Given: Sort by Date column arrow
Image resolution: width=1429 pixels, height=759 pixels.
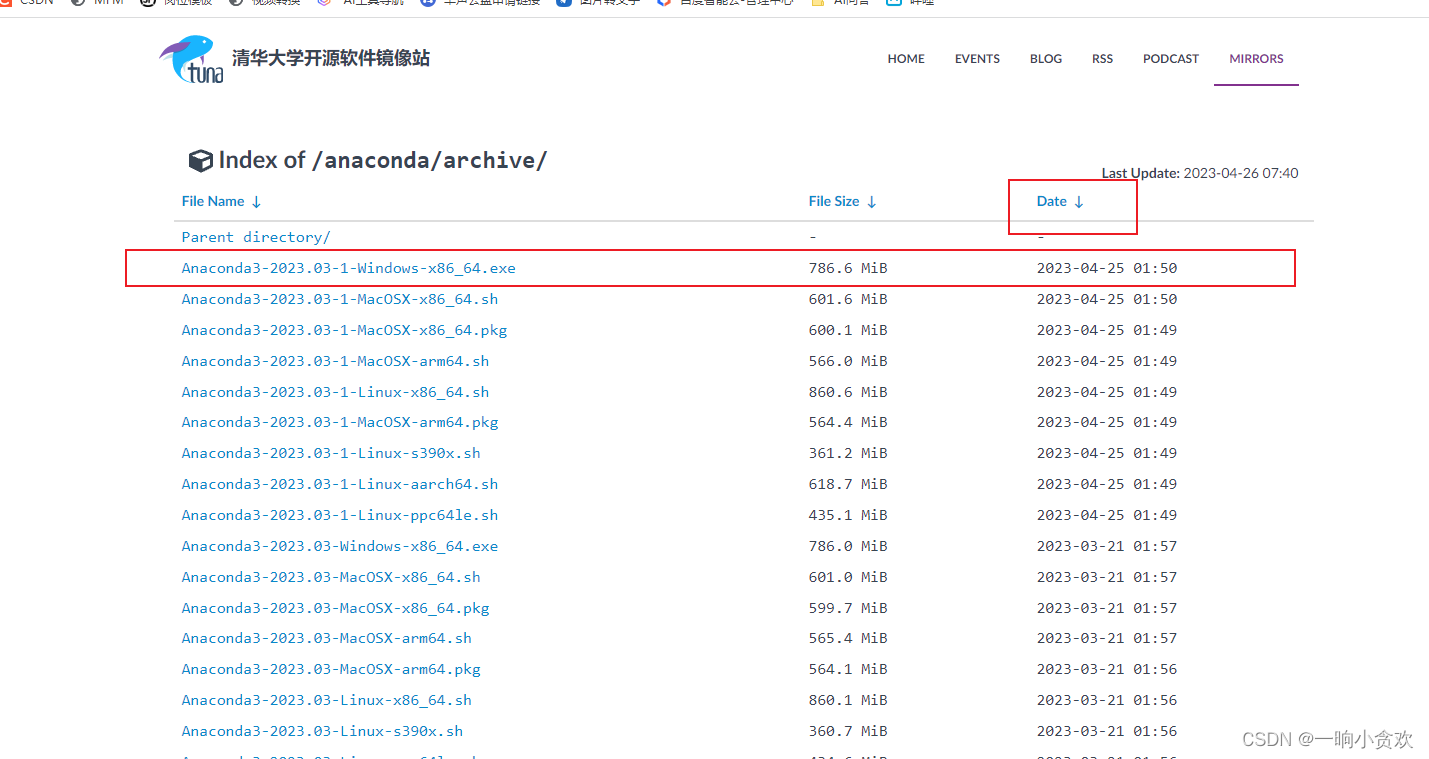Looking at the screenshot, I should click(1078, 202).
